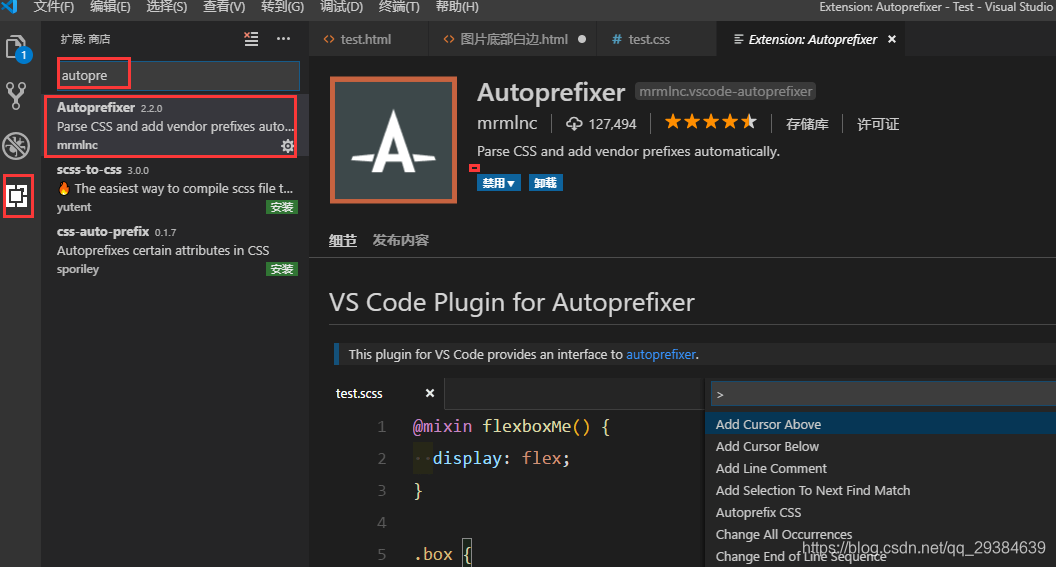Open the 文件(F) menu

(54, 7)
